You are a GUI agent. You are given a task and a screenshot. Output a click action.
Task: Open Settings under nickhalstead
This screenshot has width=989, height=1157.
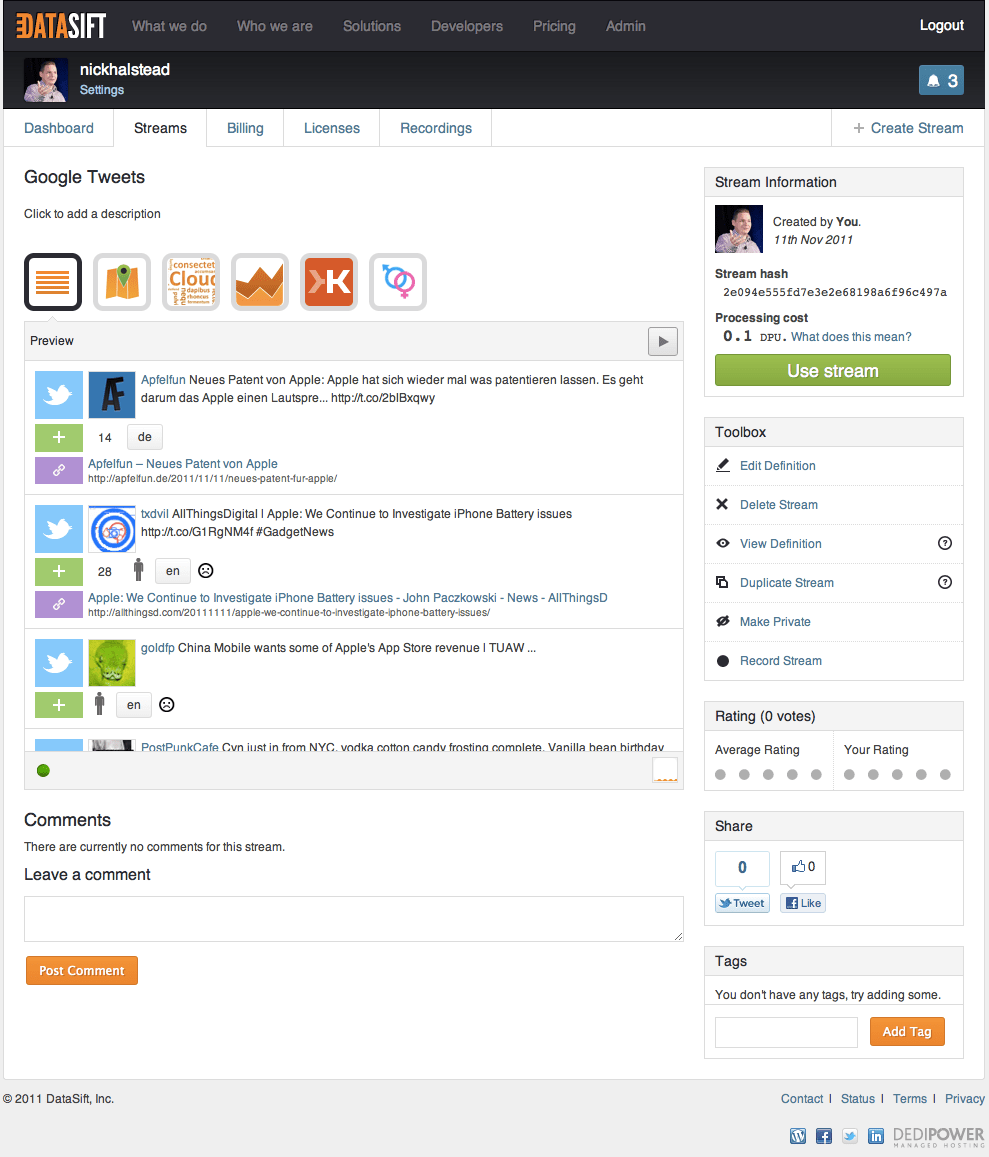(x=102, y=90)
